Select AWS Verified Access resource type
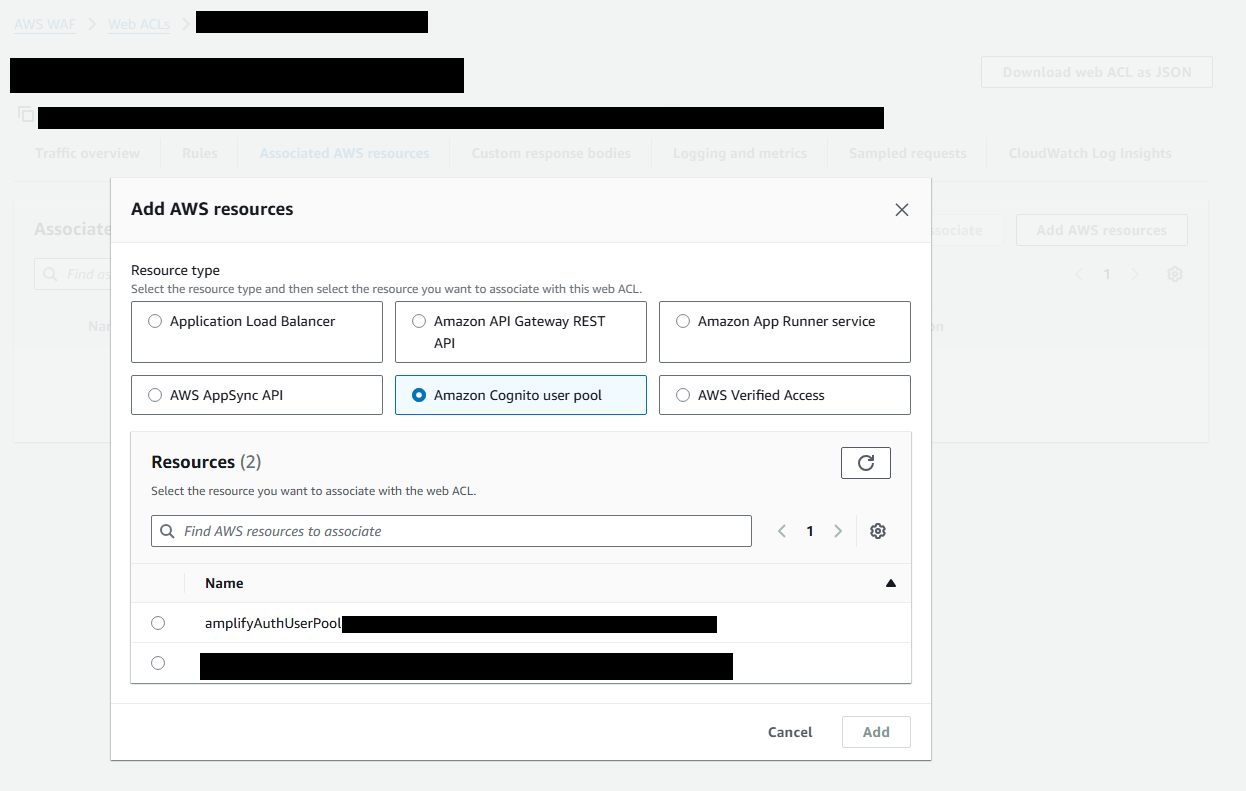 pos(785,395)
